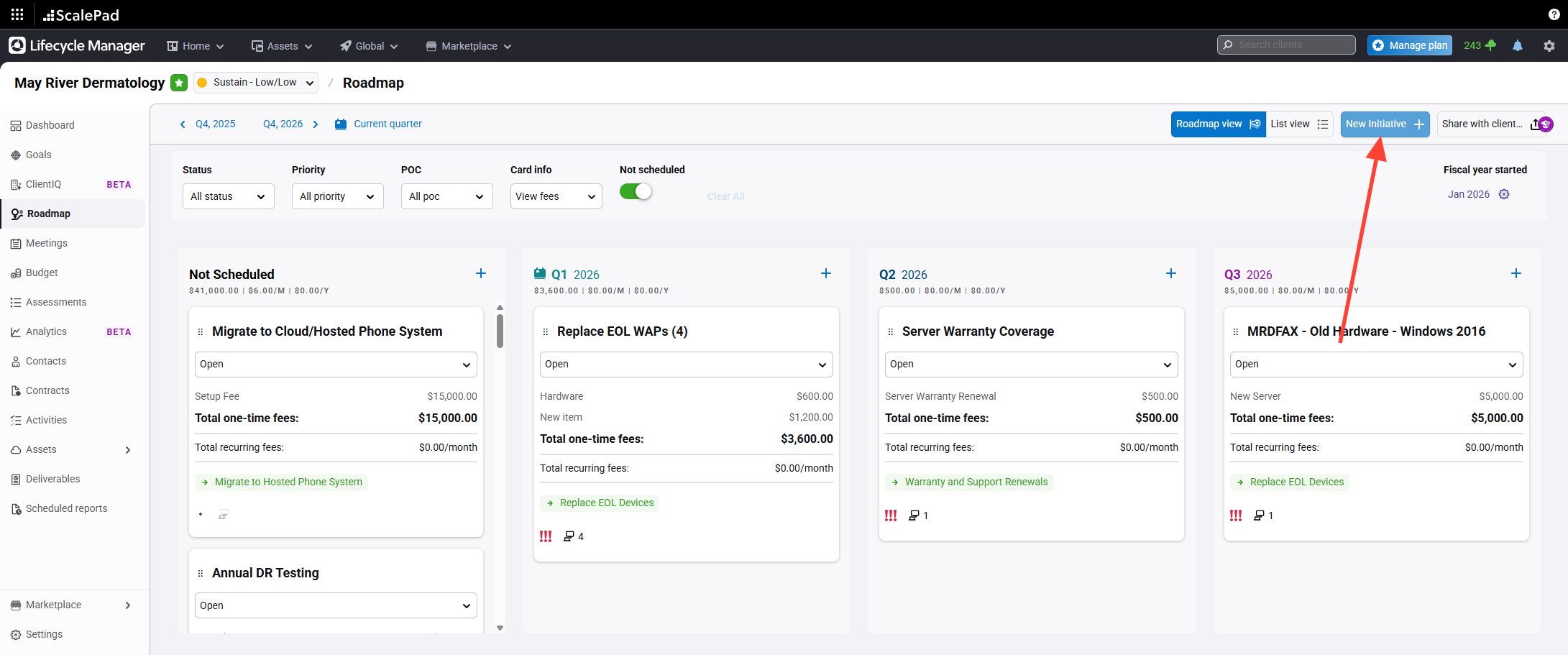
Task: Open Budget in the left sidebar
Action: tap(42, 272)
